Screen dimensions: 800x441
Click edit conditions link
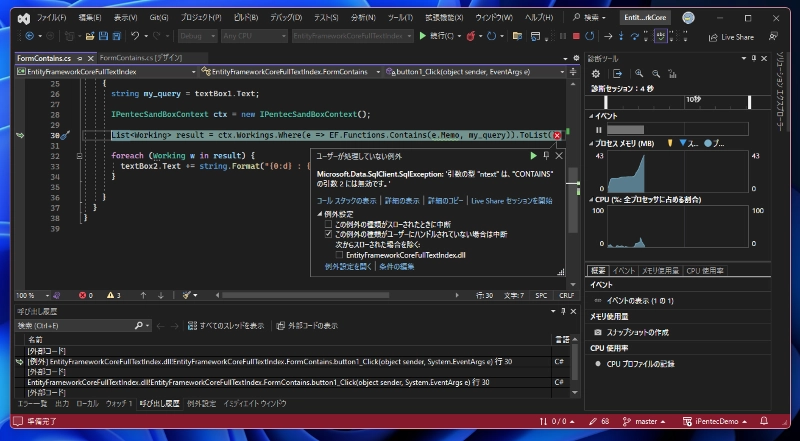[397, 266]
